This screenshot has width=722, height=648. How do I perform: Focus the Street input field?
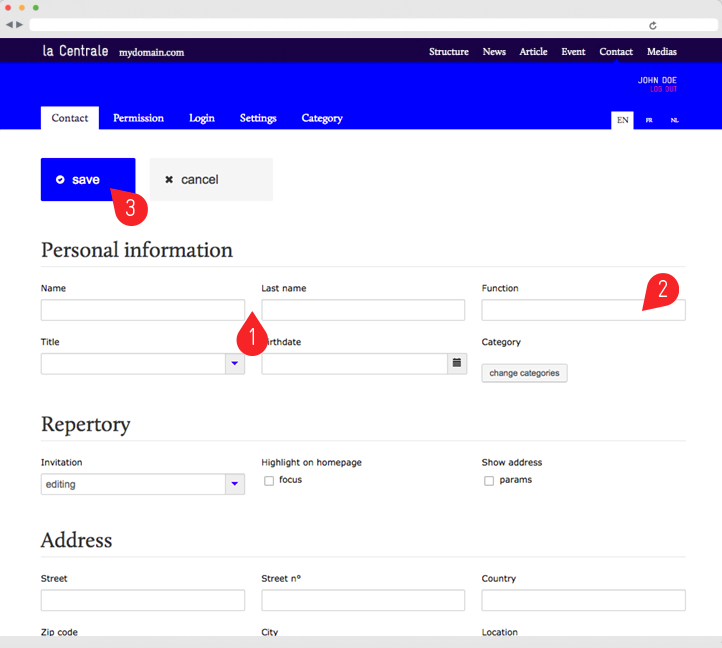pyautogui.click(x=143, y=600)
